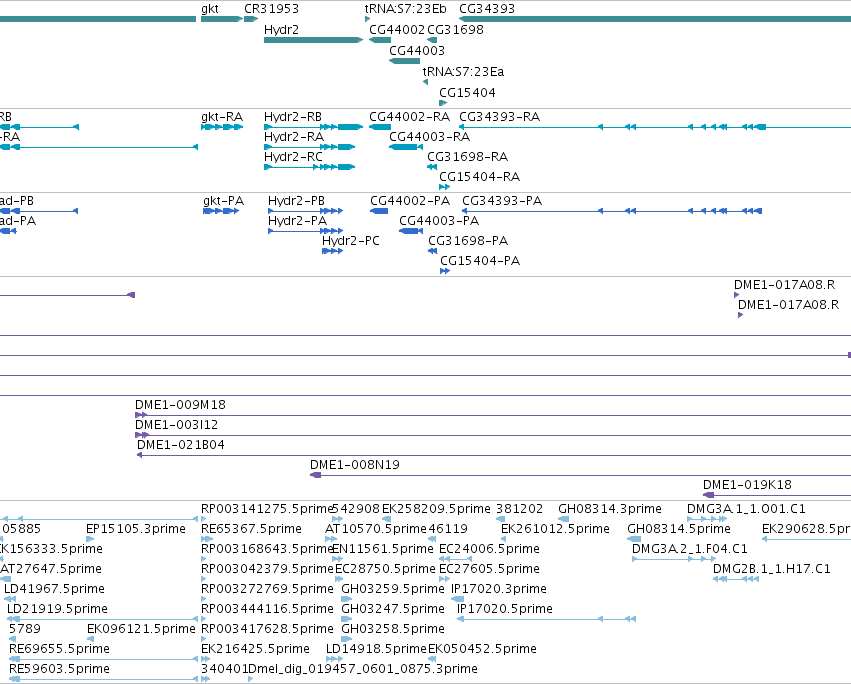Select the Hydr2-PB protein feature
The image size is (851, 684).
[x=306, y=211]
